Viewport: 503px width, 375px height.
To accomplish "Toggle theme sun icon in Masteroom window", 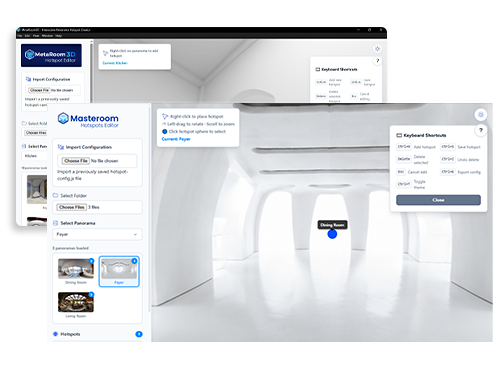I will (x=480, y=115).
